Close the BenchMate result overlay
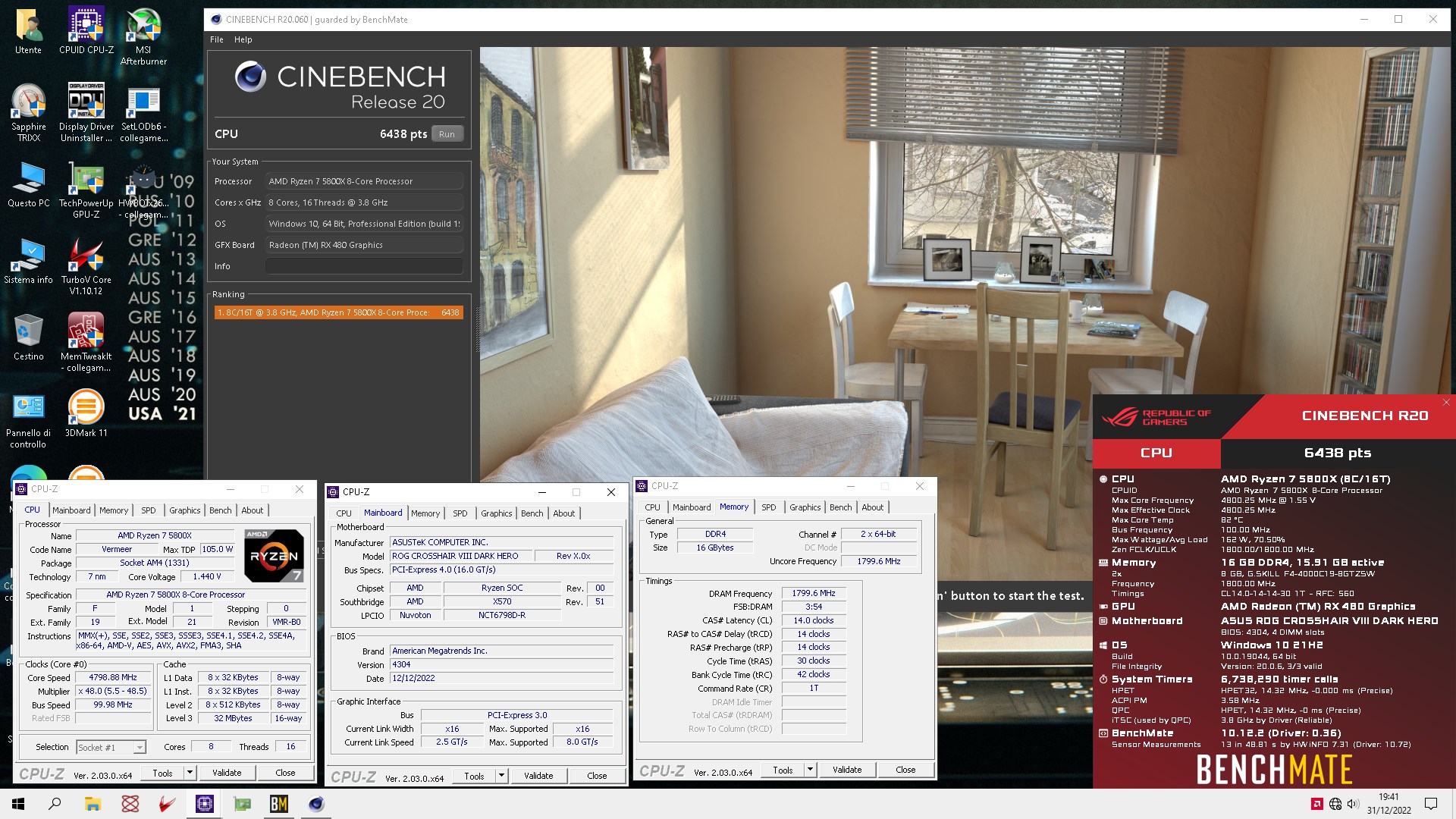 1446,403
